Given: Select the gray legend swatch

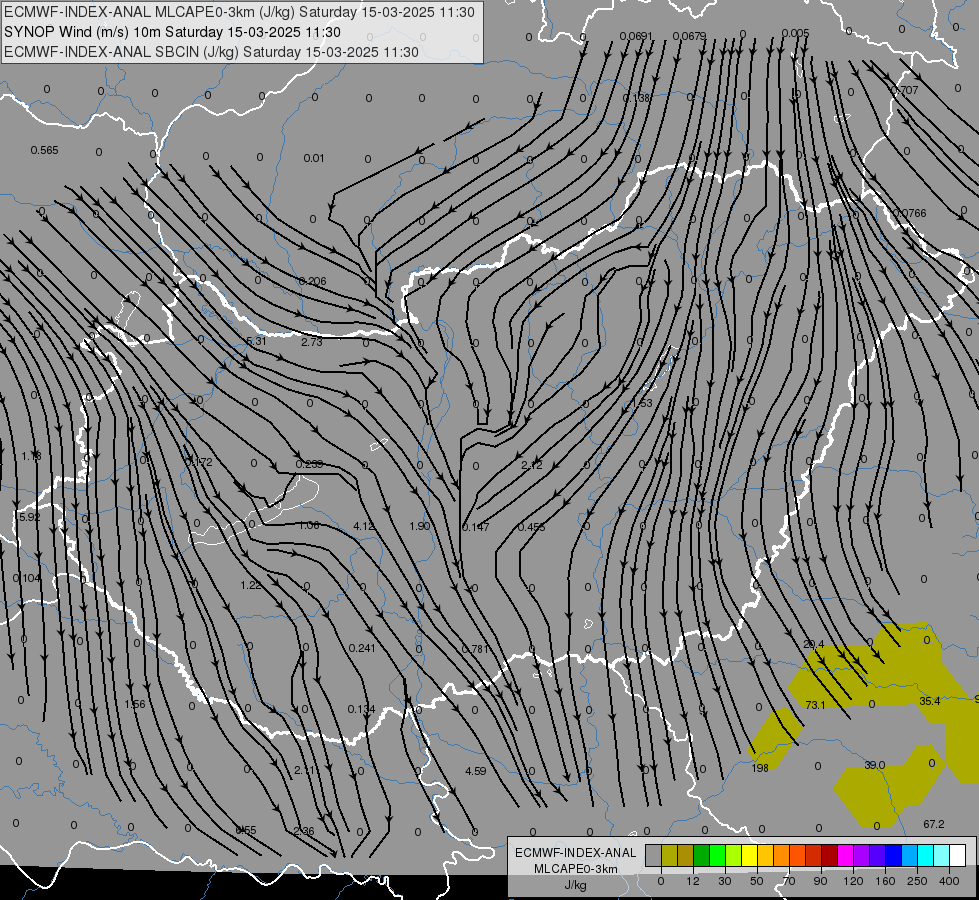Looking at the screenshot, I should pyautogui.click(x=654, y=856).
